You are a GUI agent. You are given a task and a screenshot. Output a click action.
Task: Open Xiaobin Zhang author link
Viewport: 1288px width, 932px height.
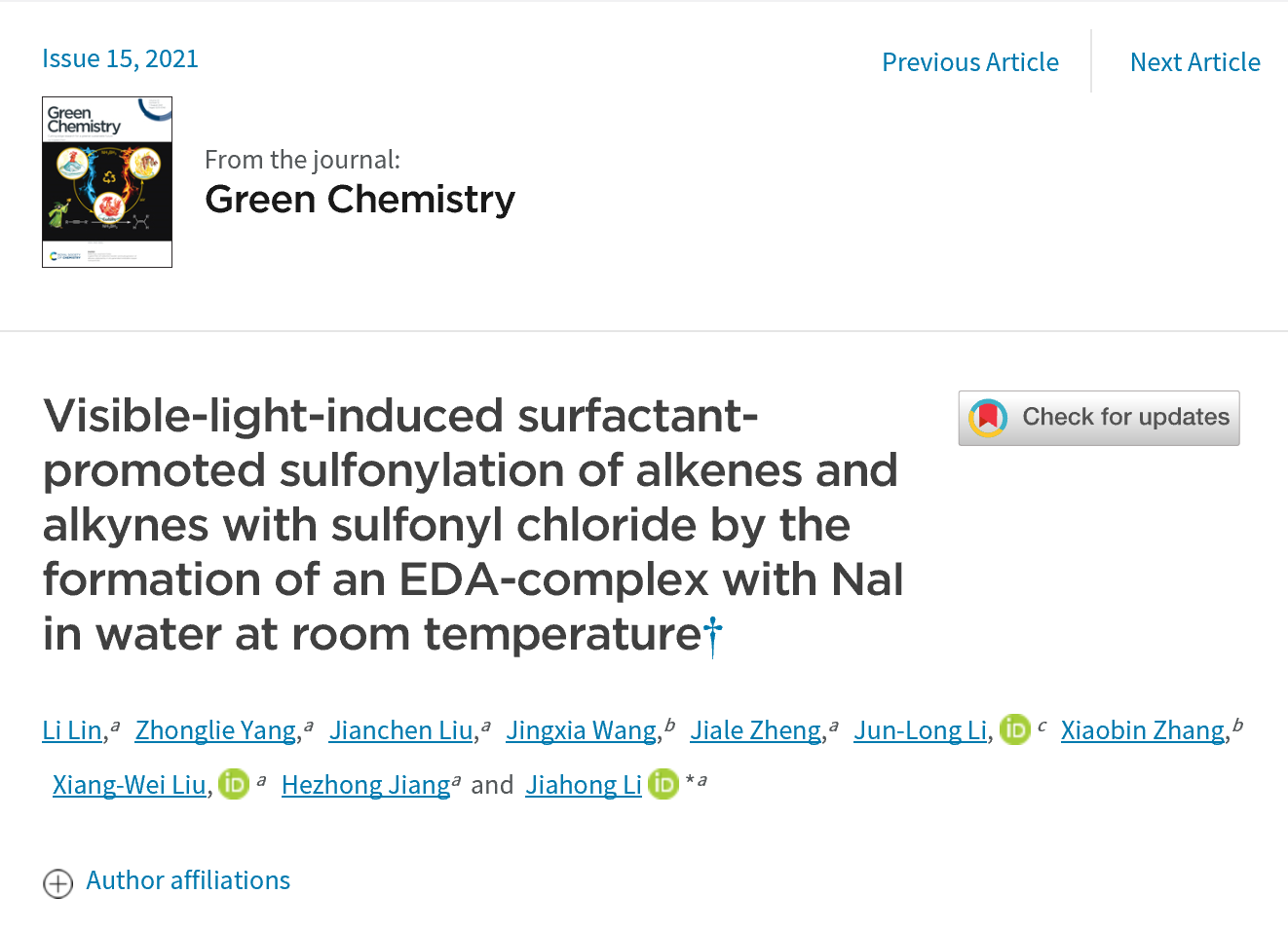point(1142,730)
